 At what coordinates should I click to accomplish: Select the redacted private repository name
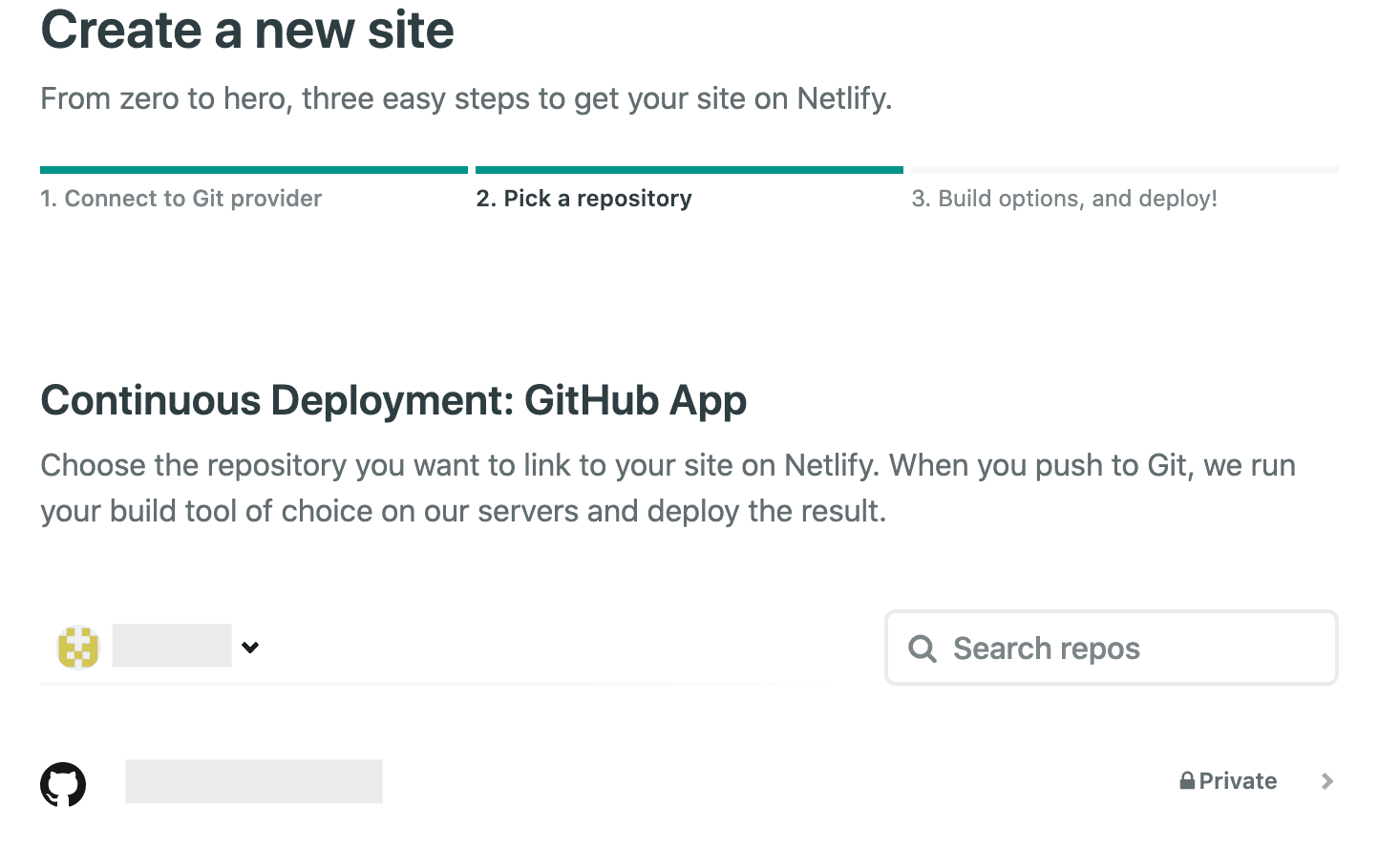pos(254,781)
